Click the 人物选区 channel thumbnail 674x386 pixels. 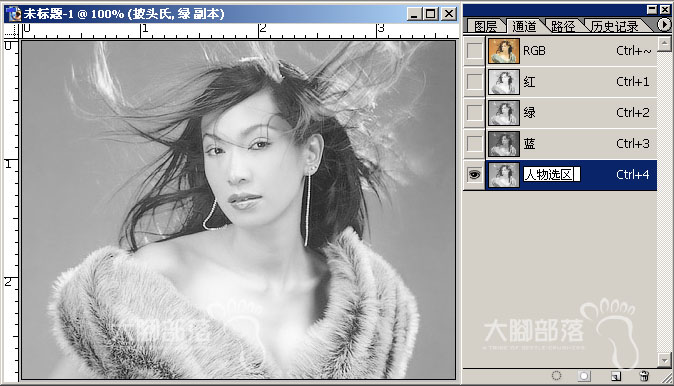tap(503, 175)
